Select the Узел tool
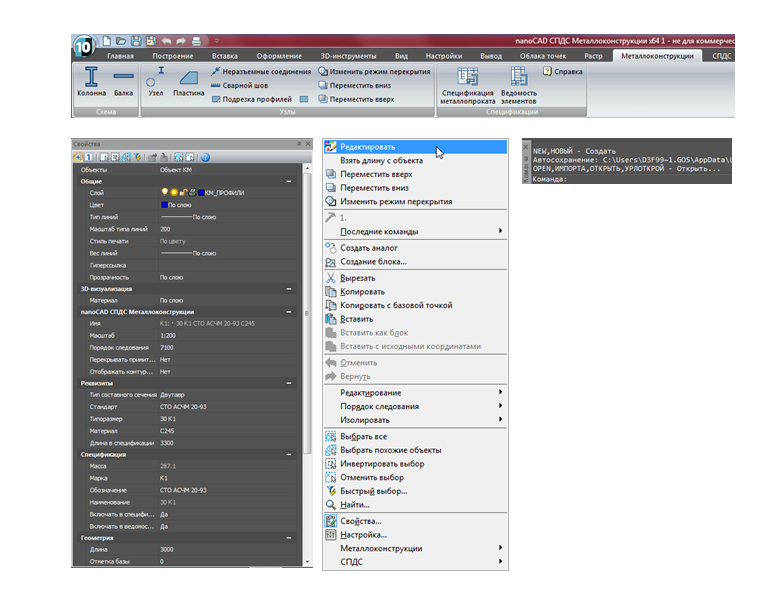Image resolution: width=779 pixels, height=610 pixels. [x=156, y=82]
